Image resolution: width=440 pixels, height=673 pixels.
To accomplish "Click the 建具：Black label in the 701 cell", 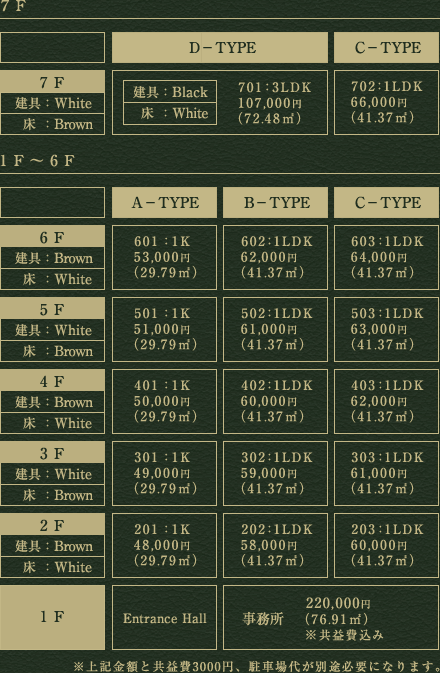I will 170,92.
